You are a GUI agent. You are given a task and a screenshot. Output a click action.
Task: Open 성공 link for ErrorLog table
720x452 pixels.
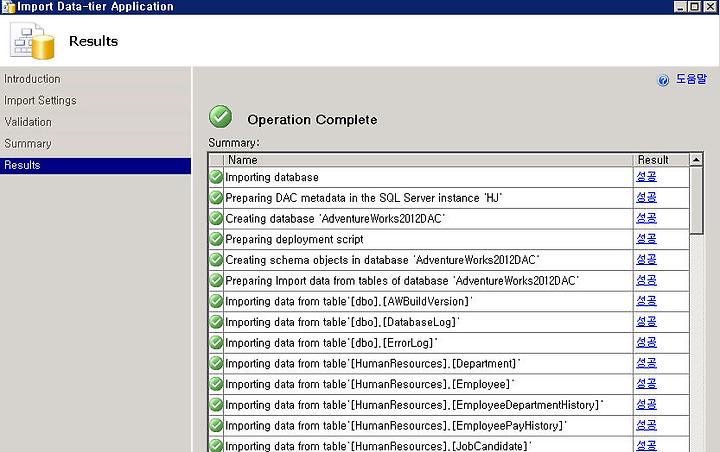[646, 342]
